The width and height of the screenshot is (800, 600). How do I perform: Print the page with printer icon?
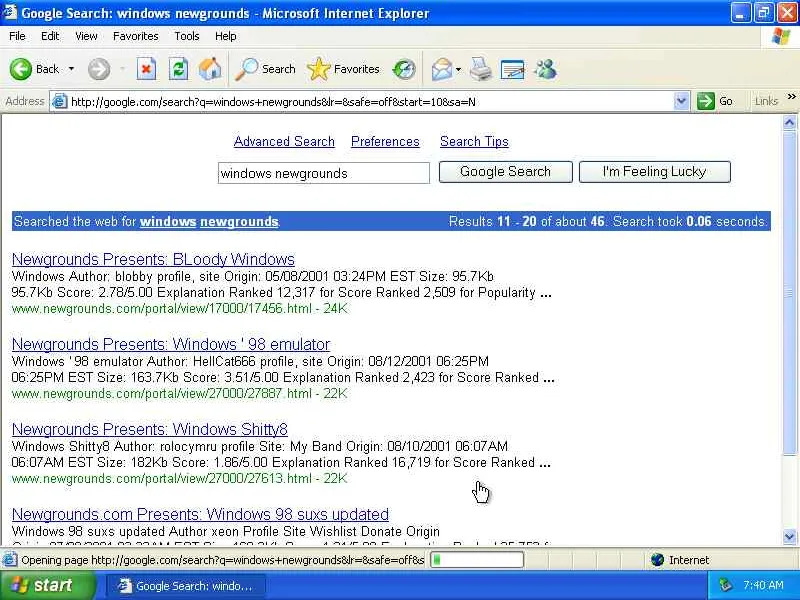pos(481,69)
